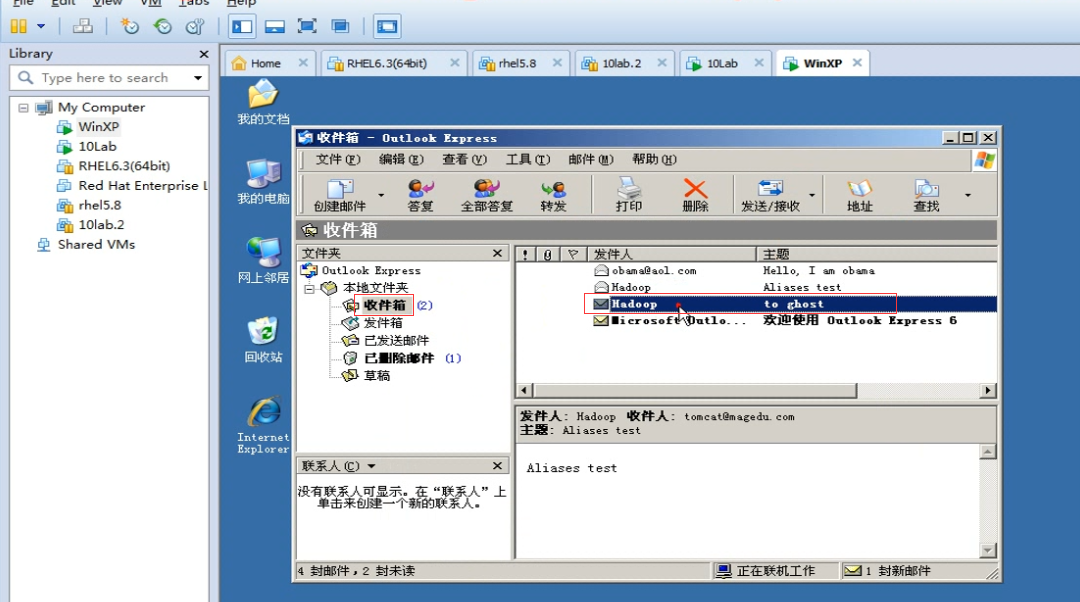The image size is (1080, 602).
Task: Click the VMware revert snapshot icon
Action: [x=163, y=26]
